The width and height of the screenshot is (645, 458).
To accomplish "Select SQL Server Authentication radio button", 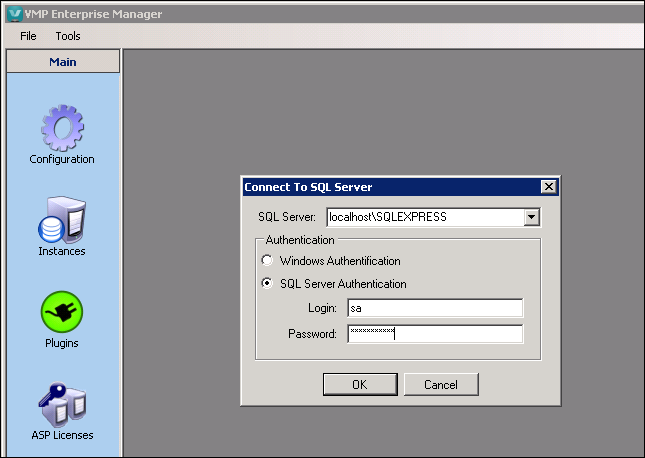I will [x=267, y=284].
